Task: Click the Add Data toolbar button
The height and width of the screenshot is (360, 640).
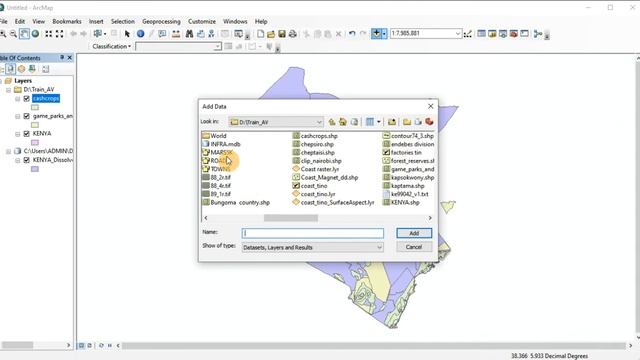Action: tap(376, 33)
